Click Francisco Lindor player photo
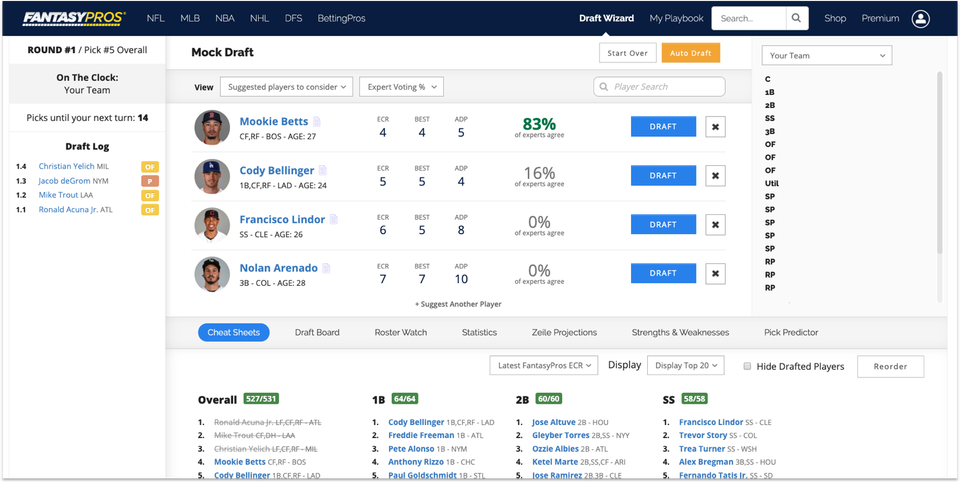The image size is (960, 482). coord(212,225)
